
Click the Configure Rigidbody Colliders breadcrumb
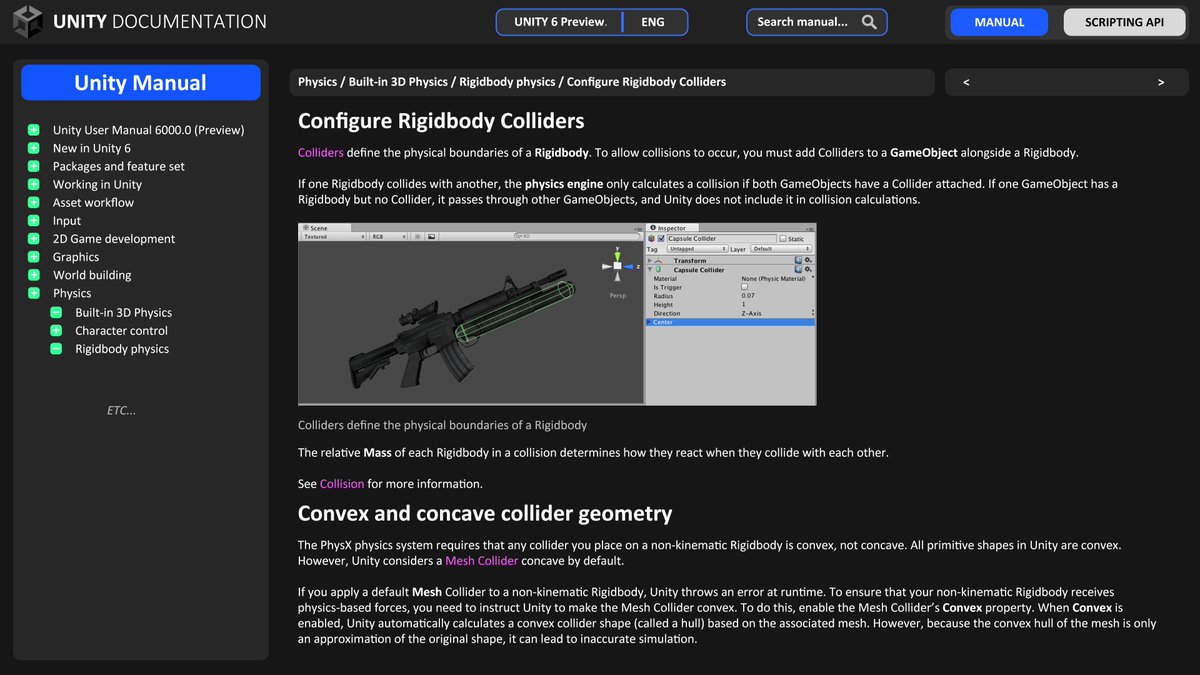click(646, 82)
